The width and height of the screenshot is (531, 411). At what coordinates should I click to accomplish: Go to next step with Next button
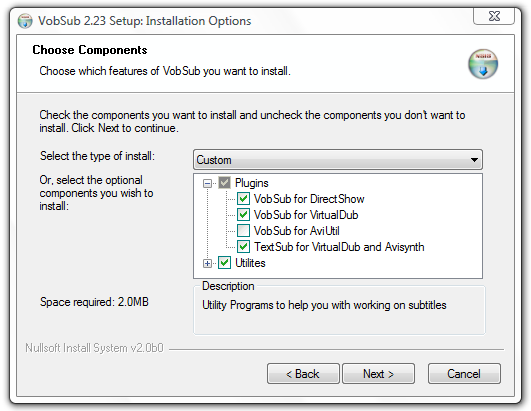click(378, 374)
